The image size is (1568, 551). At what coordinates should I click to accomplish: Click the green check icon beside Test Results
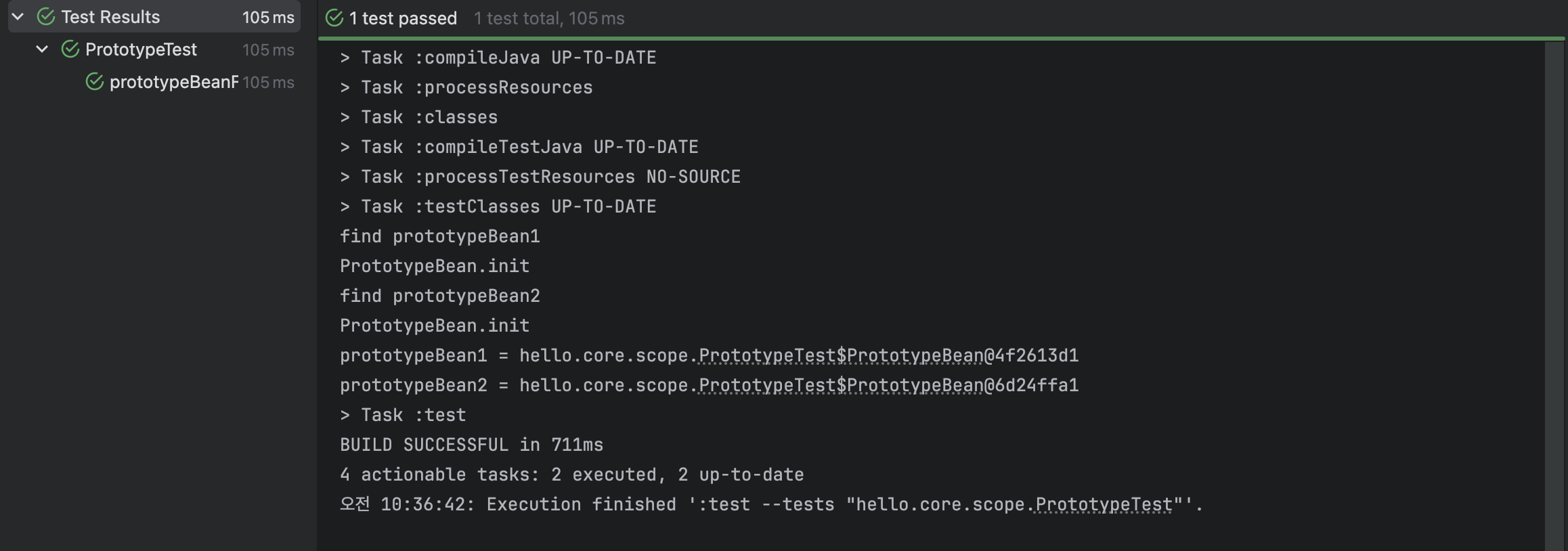[46, 17]
